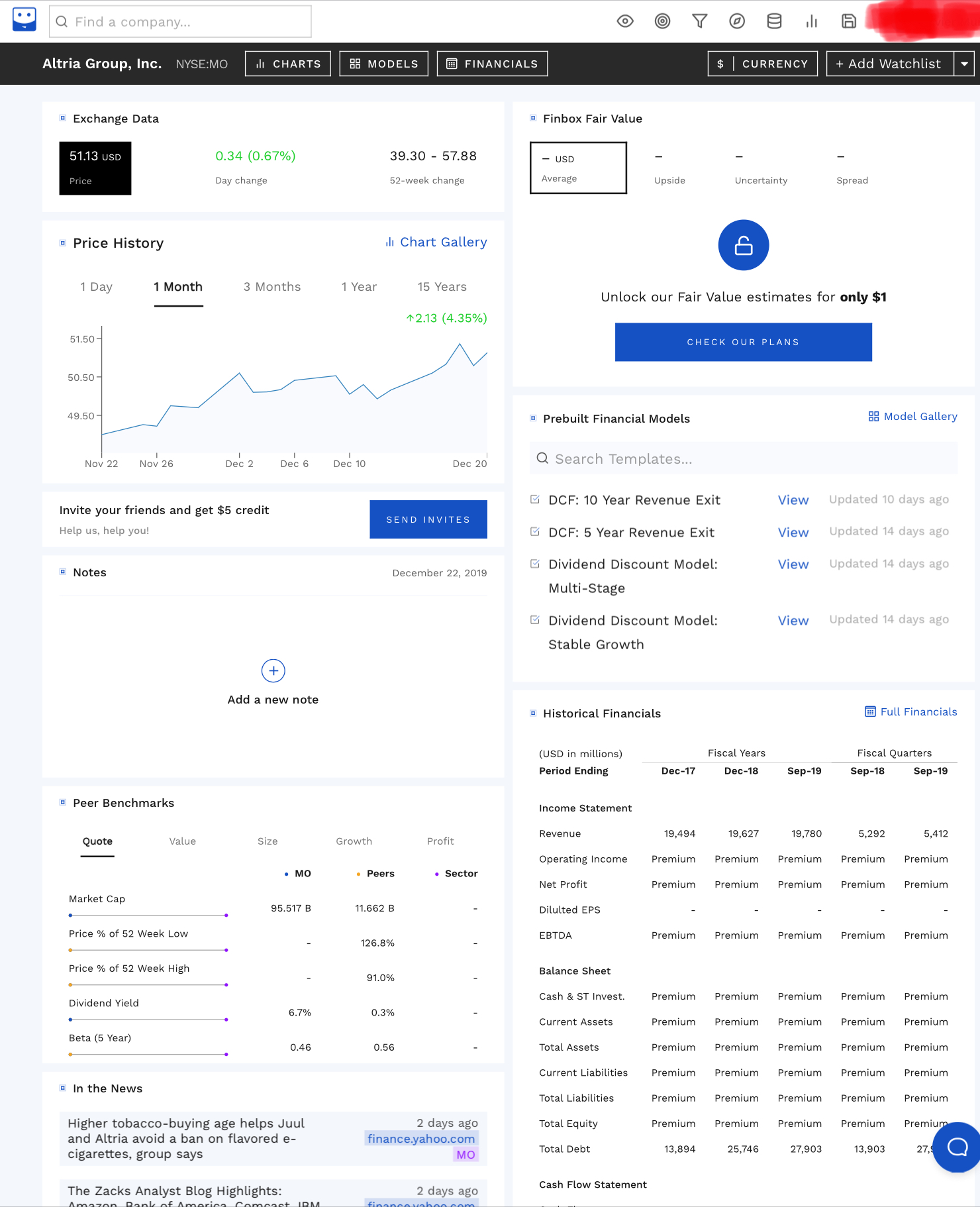Click In the News section marker icon

pos(63,1088)
